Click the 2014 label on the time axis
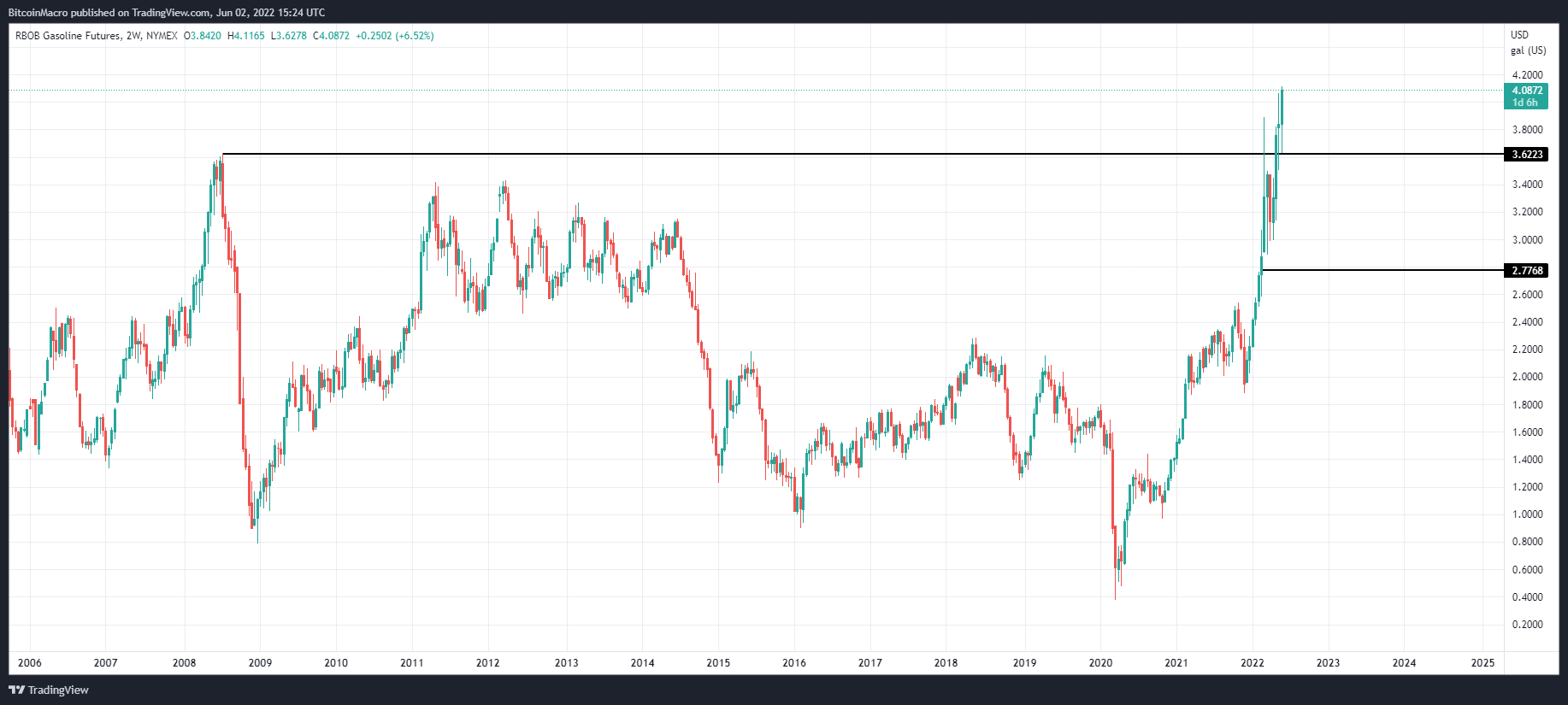 pyautogui.click(x=642, y=663)
